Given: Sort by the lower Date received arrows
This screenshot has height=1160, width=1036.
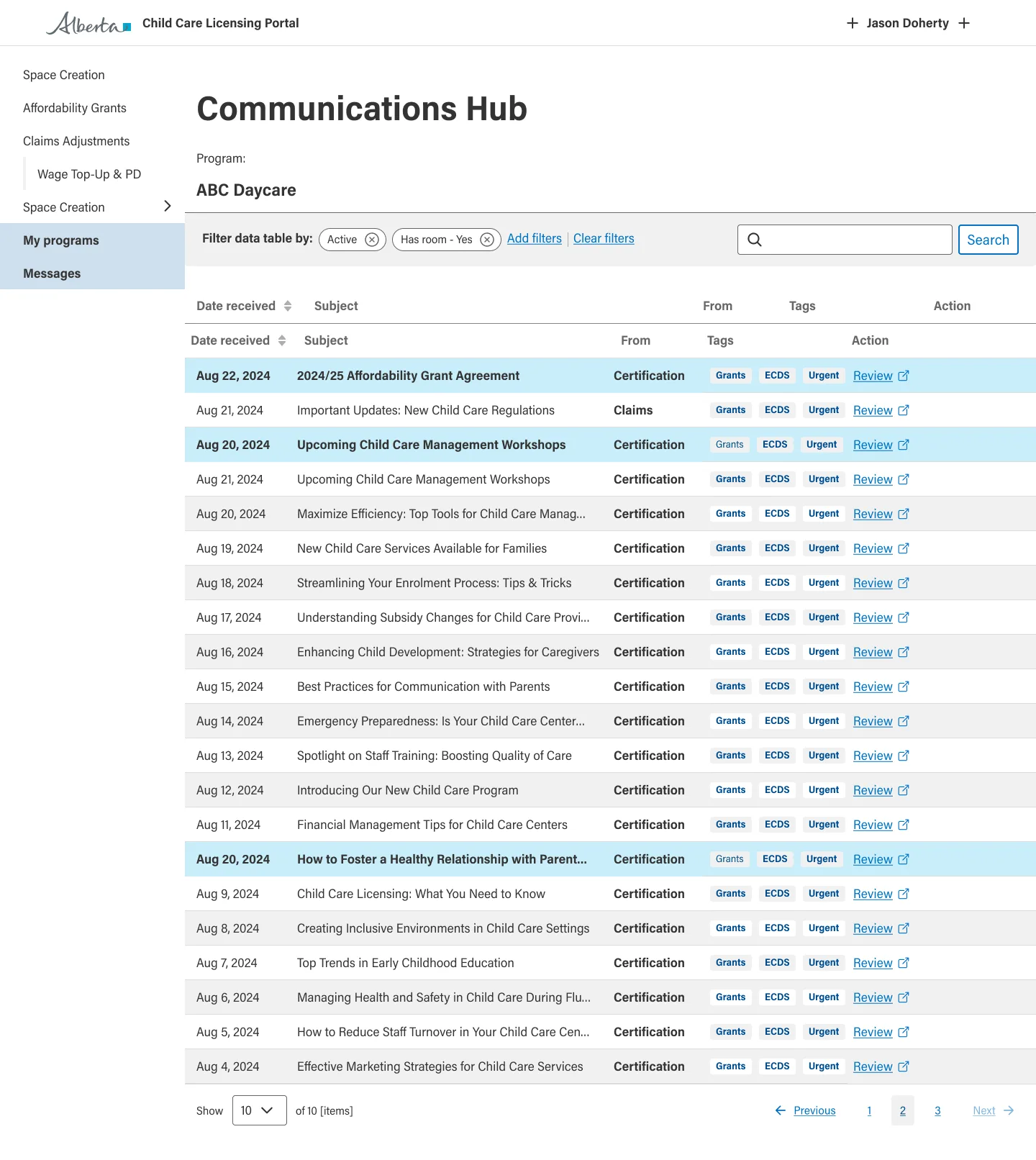Looking at the screenshot, I should [x=282, y=340].
